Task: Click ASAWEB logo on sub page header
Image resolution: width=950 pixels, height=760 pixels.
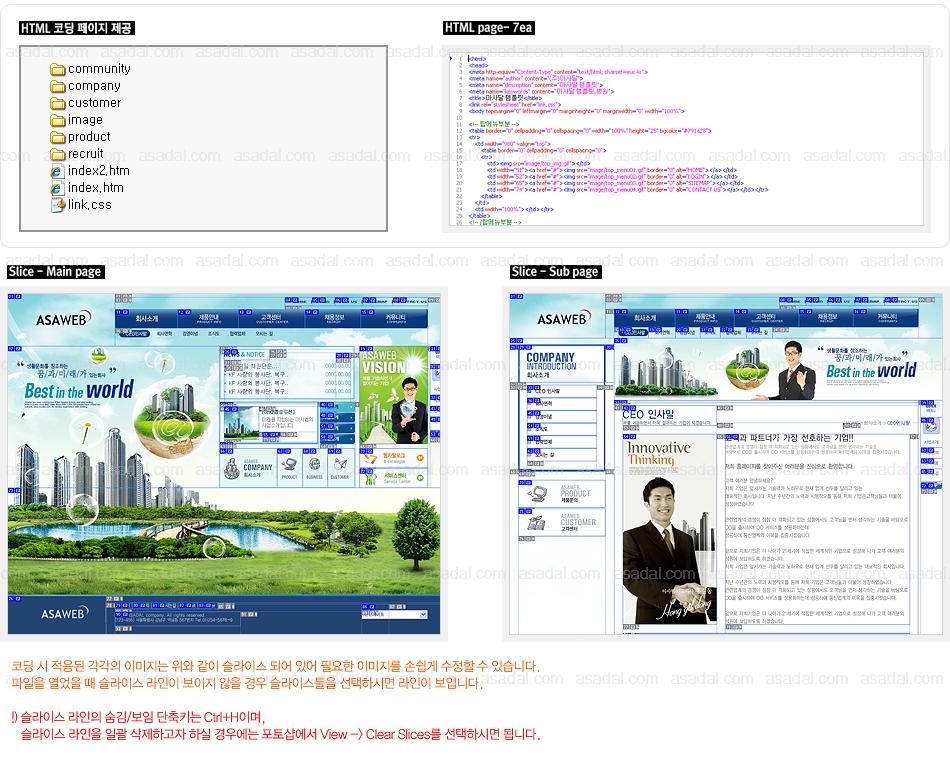Action: point(562,319)
